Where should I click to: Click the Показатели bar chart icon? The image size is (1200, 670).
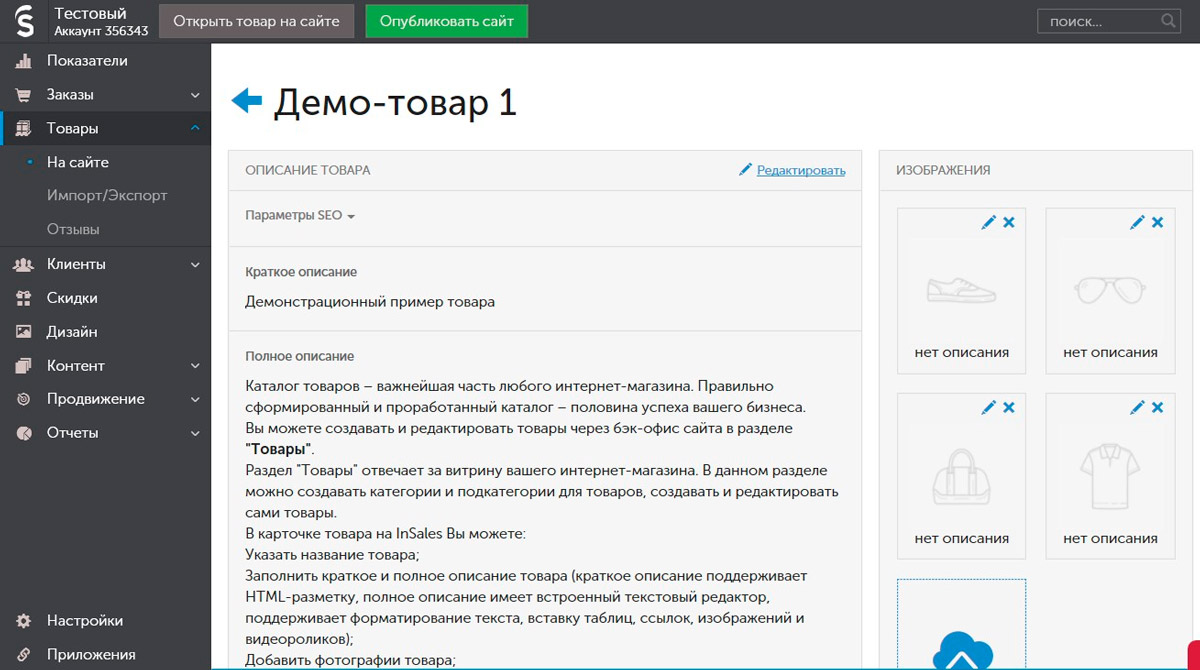point(24,61)
